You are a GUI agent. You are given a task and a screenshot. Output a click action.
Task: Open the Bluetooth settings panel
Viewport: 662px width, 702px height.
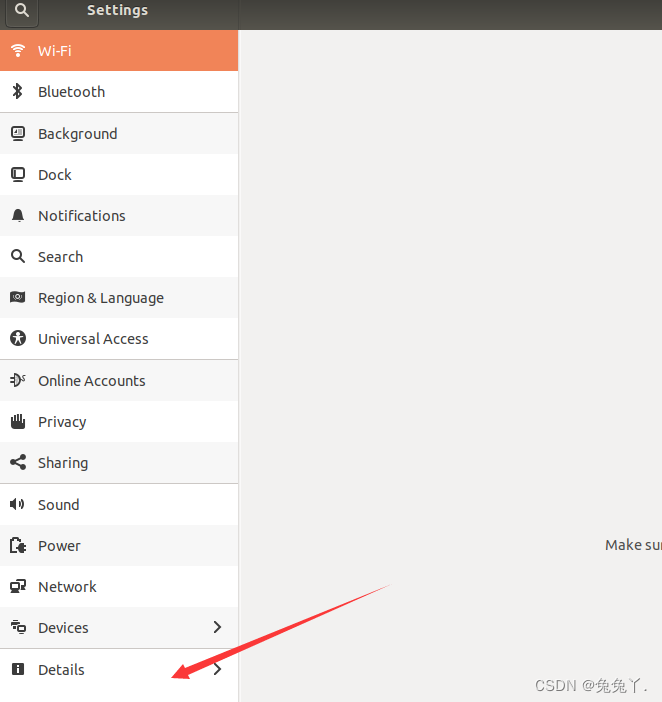click(119, 92)
